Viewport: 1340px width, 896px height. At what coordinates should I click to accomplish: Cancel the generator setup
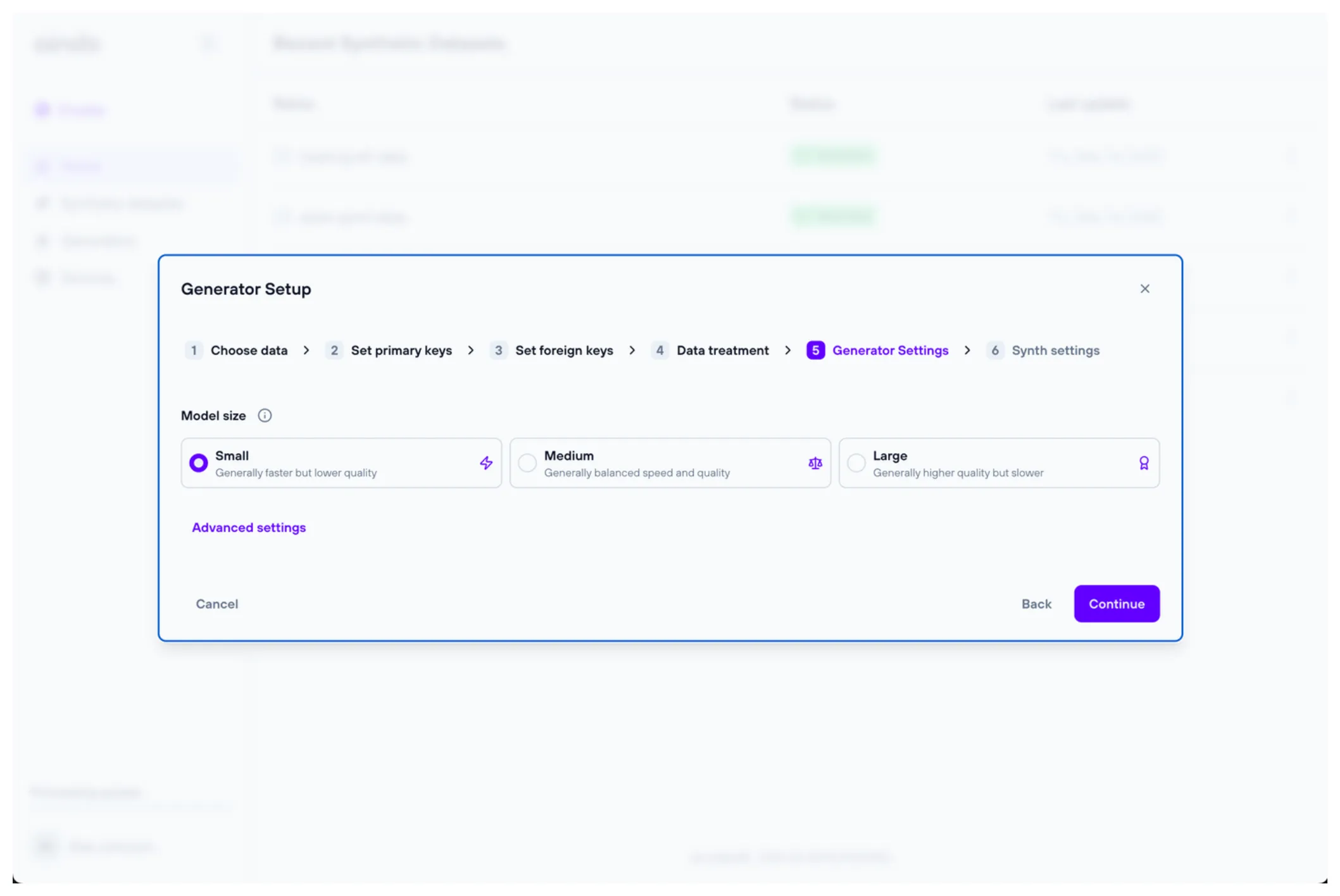pos(217,604)
